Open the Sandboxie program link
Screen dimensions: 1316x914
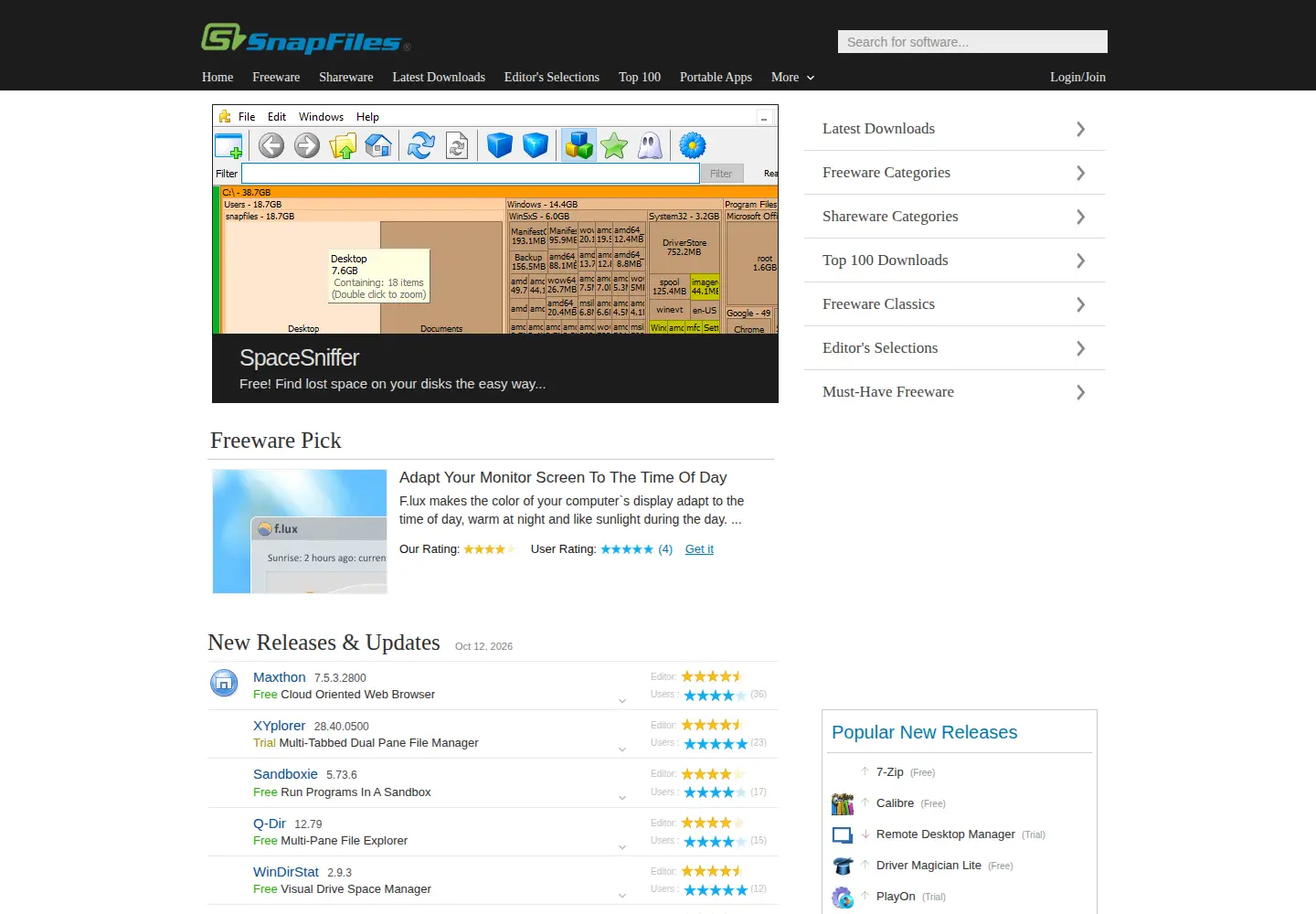[285, 774]
